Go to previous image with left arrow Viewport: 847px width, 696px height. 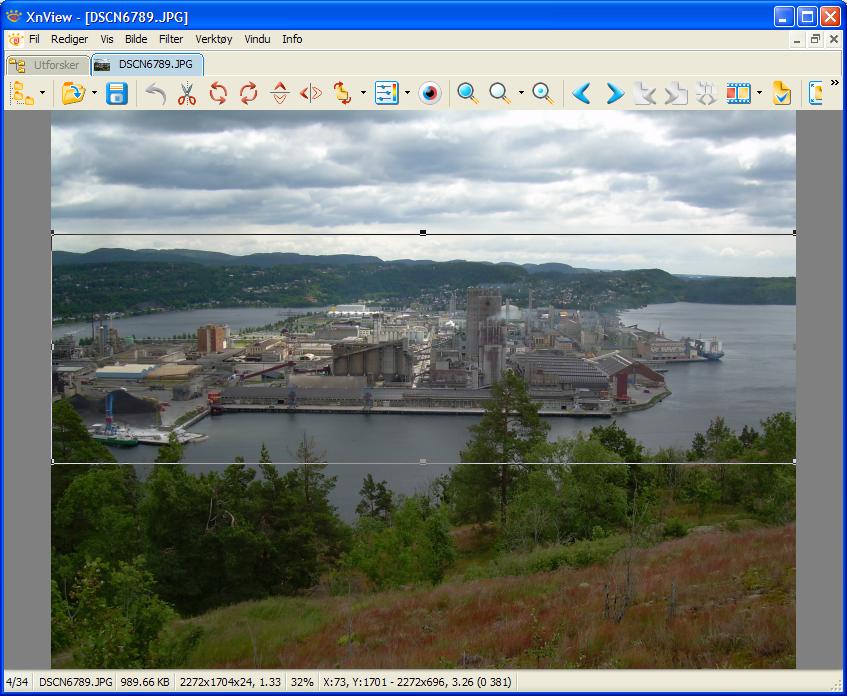click(x=582, y=93)
